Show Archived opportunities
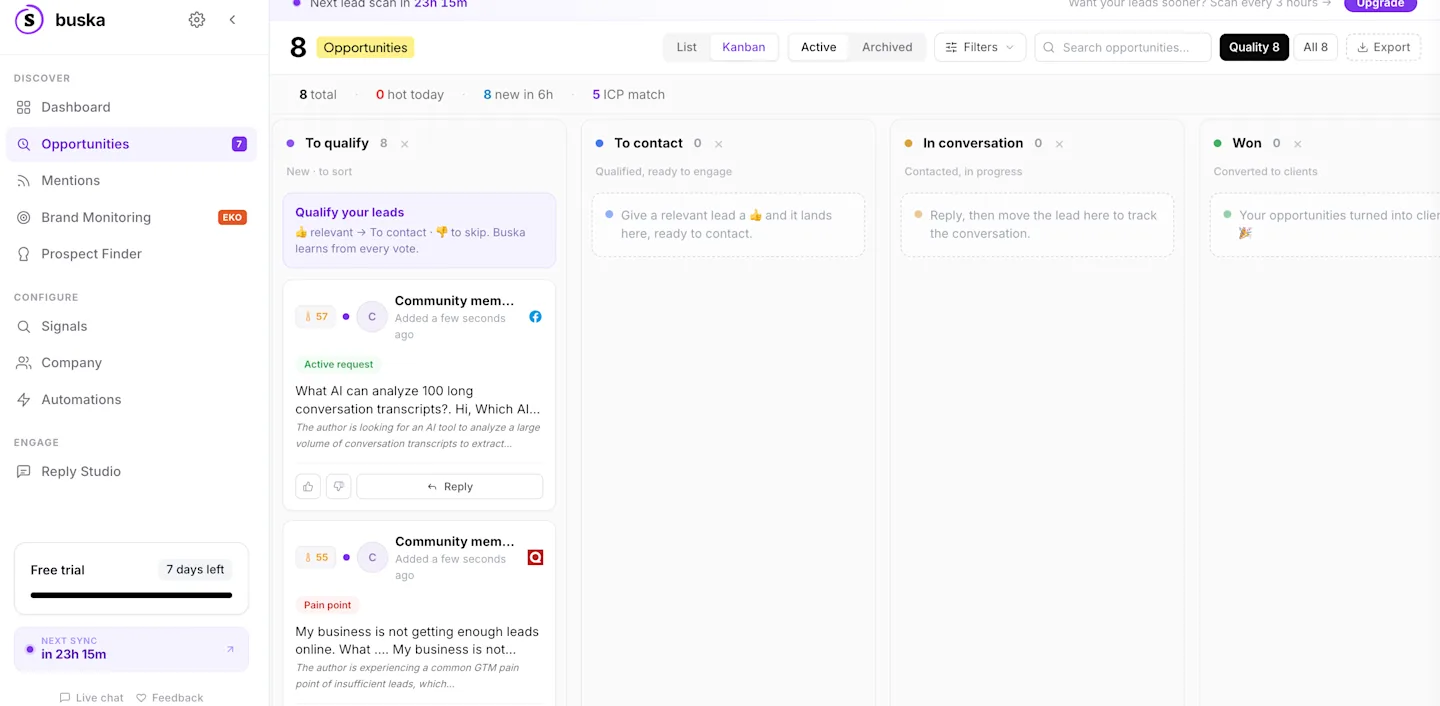Viewport: 1440px width, 706px height. [887, 47]
